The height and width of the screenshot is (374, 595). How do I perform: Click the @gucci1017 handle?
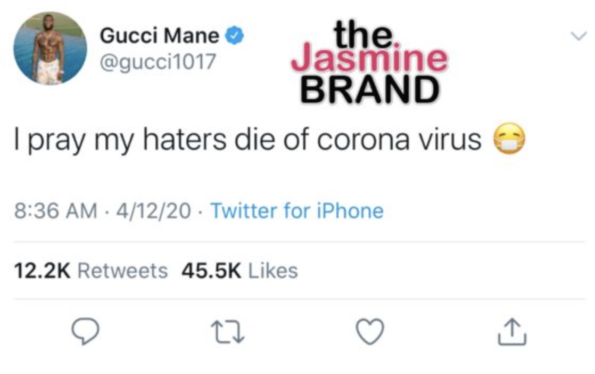157,61
